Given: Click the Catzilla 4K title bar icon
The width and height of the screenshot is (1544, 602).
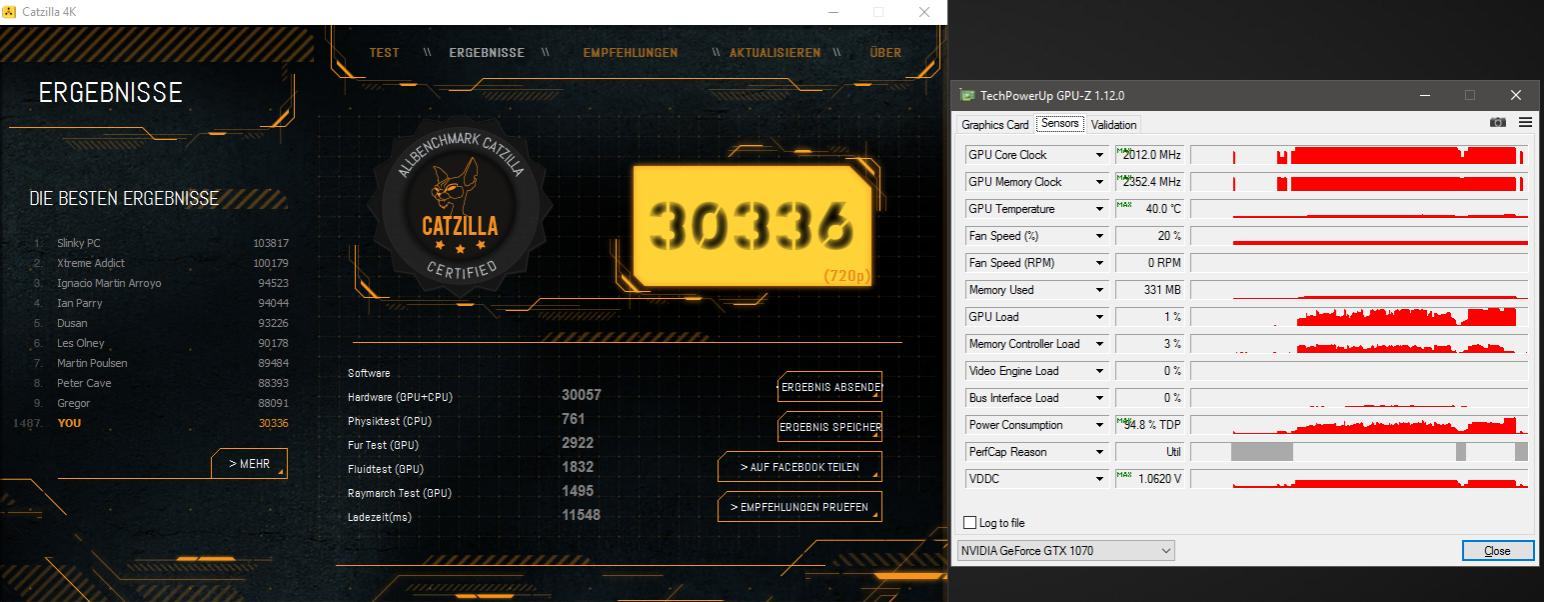Looking at the screenshot, I should click(x=9, y=12).
